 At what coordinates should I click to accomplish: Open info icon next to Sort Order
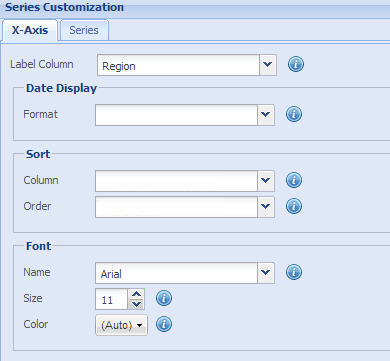point(294,206)
